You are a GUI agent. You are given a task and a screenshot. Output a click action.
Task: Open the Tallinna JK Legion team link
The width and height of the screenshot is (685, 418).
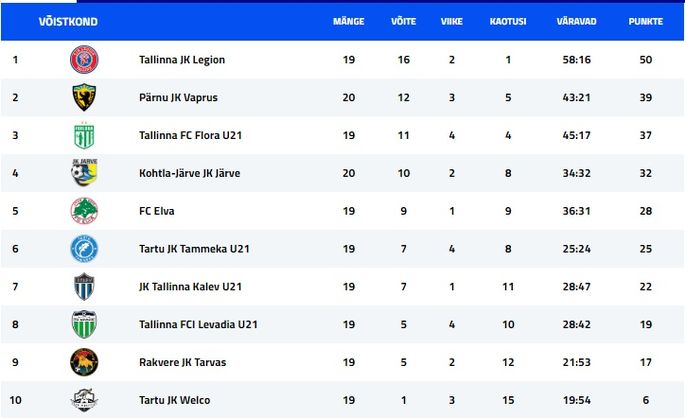(182, 60)
